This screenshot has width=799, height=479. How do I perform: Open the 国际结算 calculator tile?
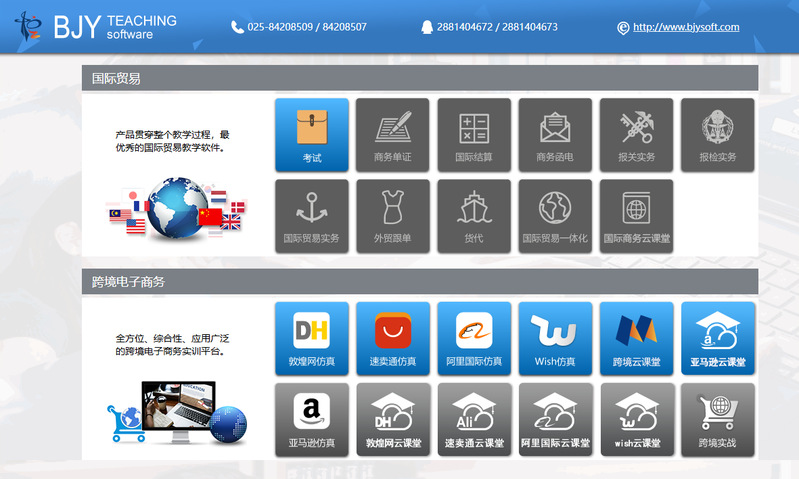[x=473, y=134]
